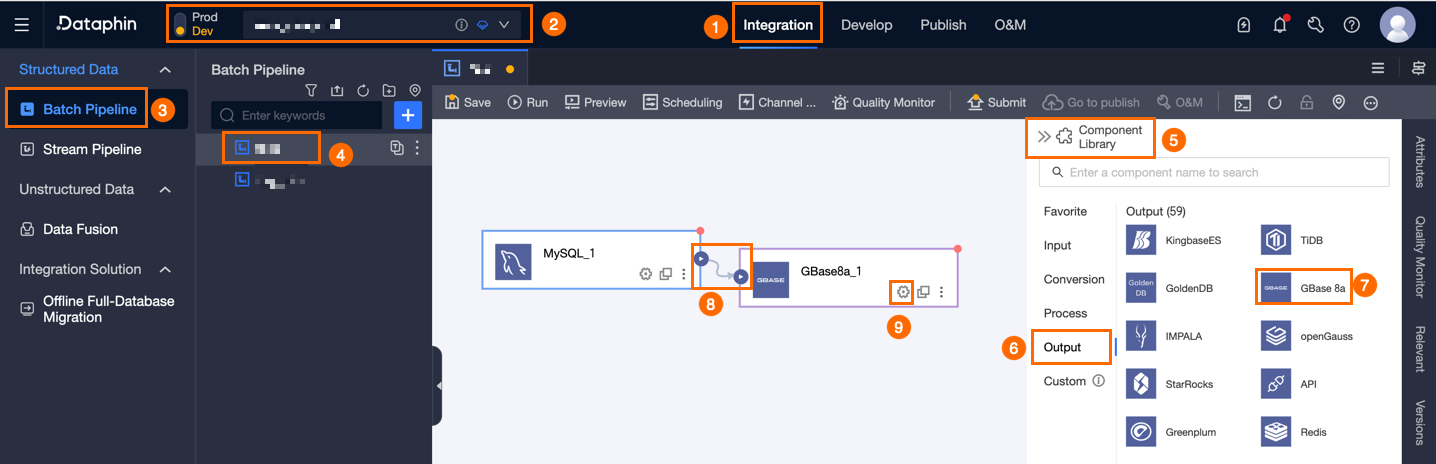Collapse the Structured Data section
The height and width of the screenshot is (464, 1436).
tap(166, 70)
